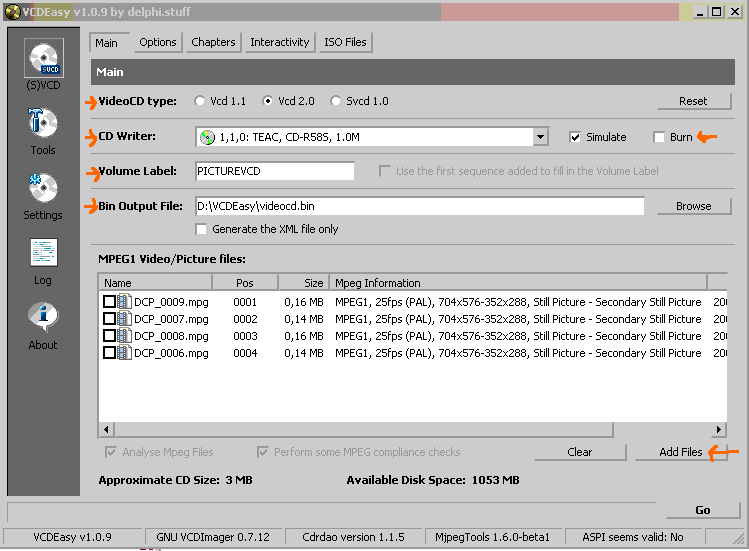Viewport: 749px width, 551px height.
Task: Click position value 0001
Action: click(245, 302)
